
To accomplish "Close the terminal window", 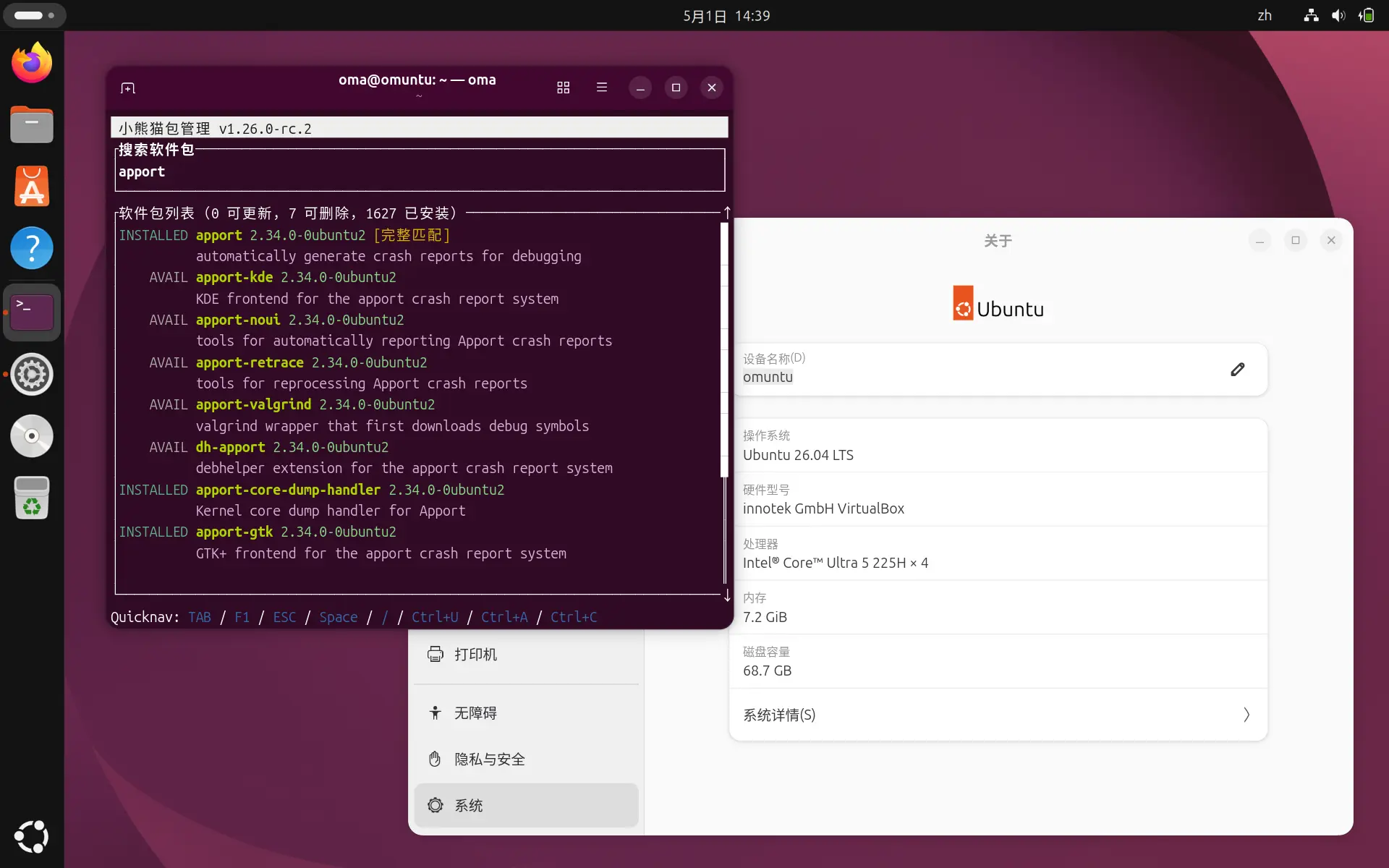I will (712, 88).
